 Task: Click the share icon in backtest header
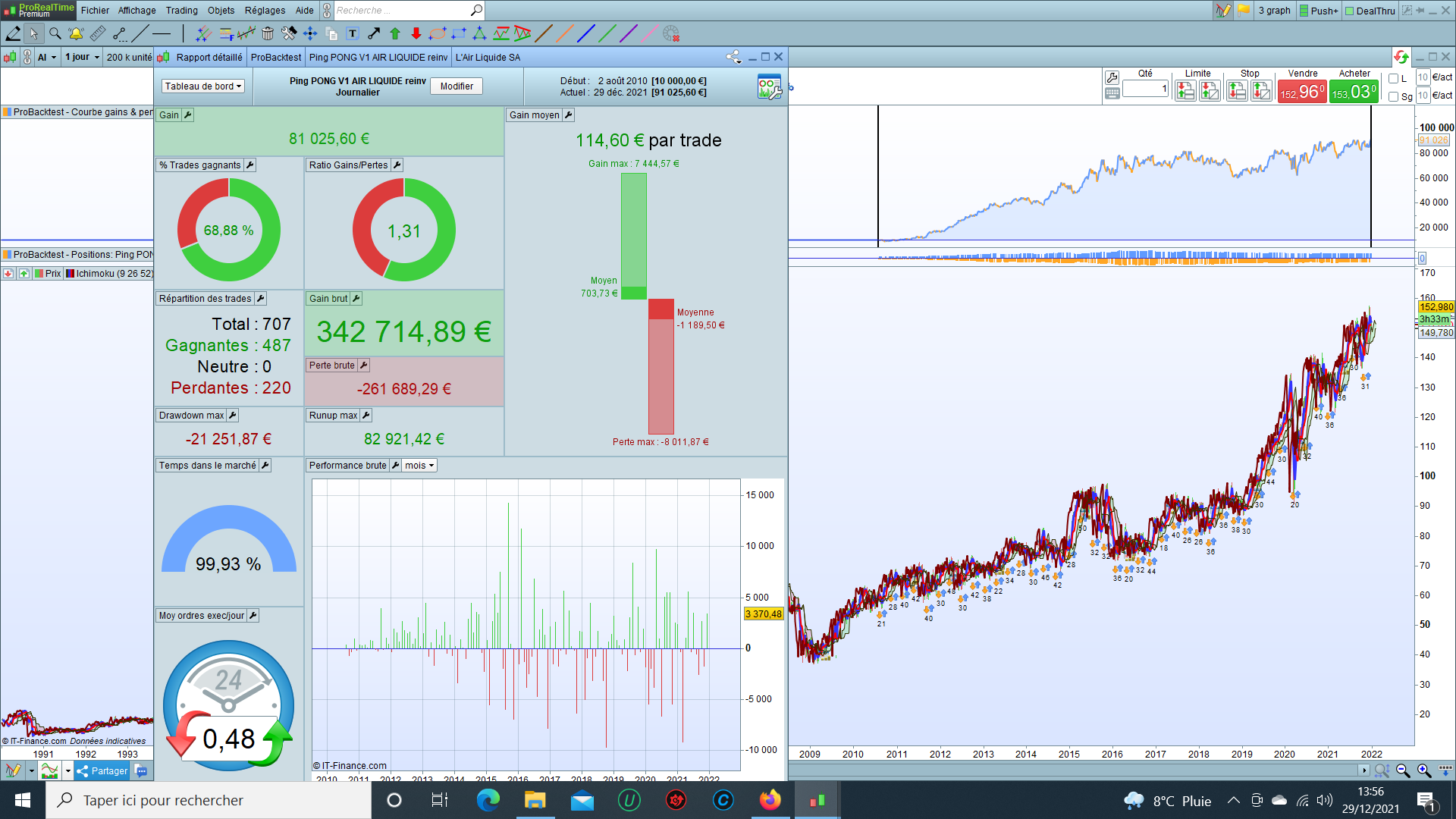733,57
